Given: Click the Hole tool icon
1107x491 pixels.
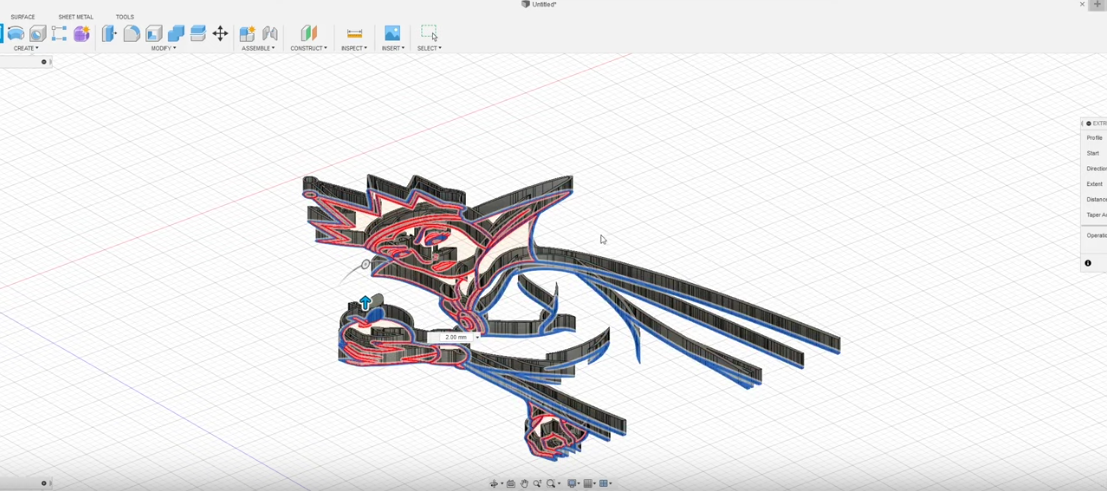Looking at the screenshot, I should tap(37, 33).
